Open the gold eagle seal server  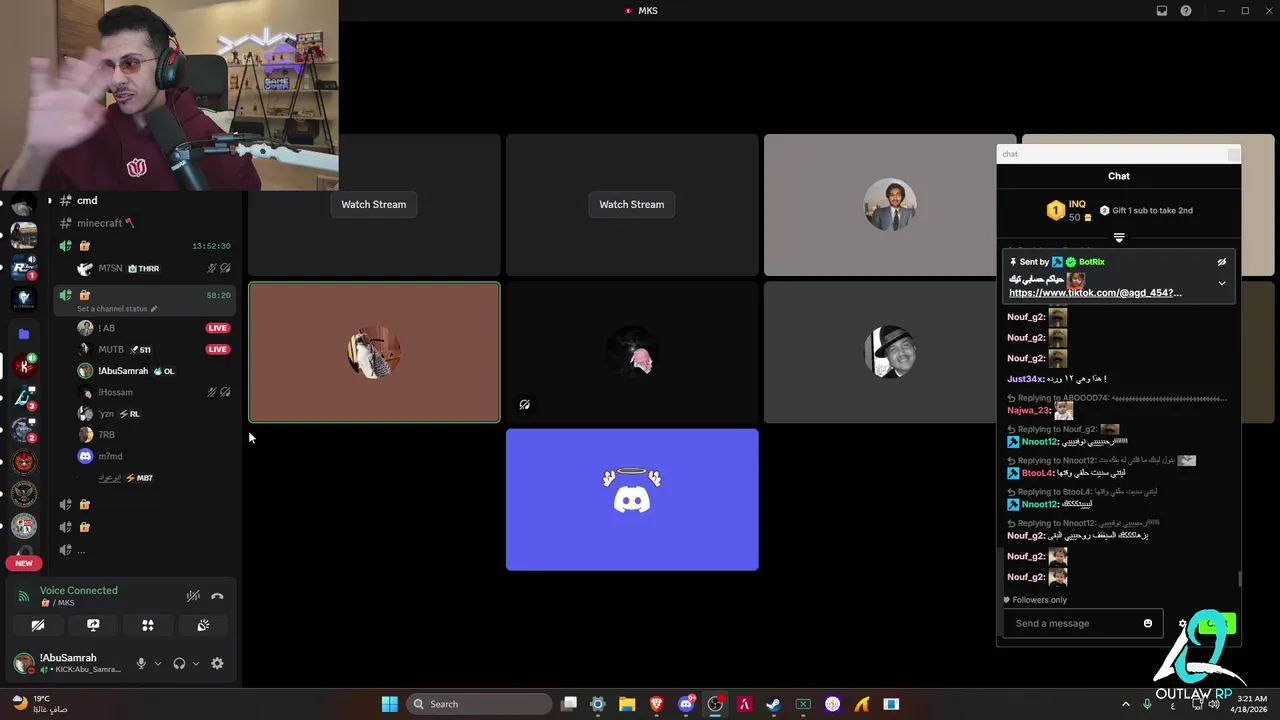click(x=24, y=494)
